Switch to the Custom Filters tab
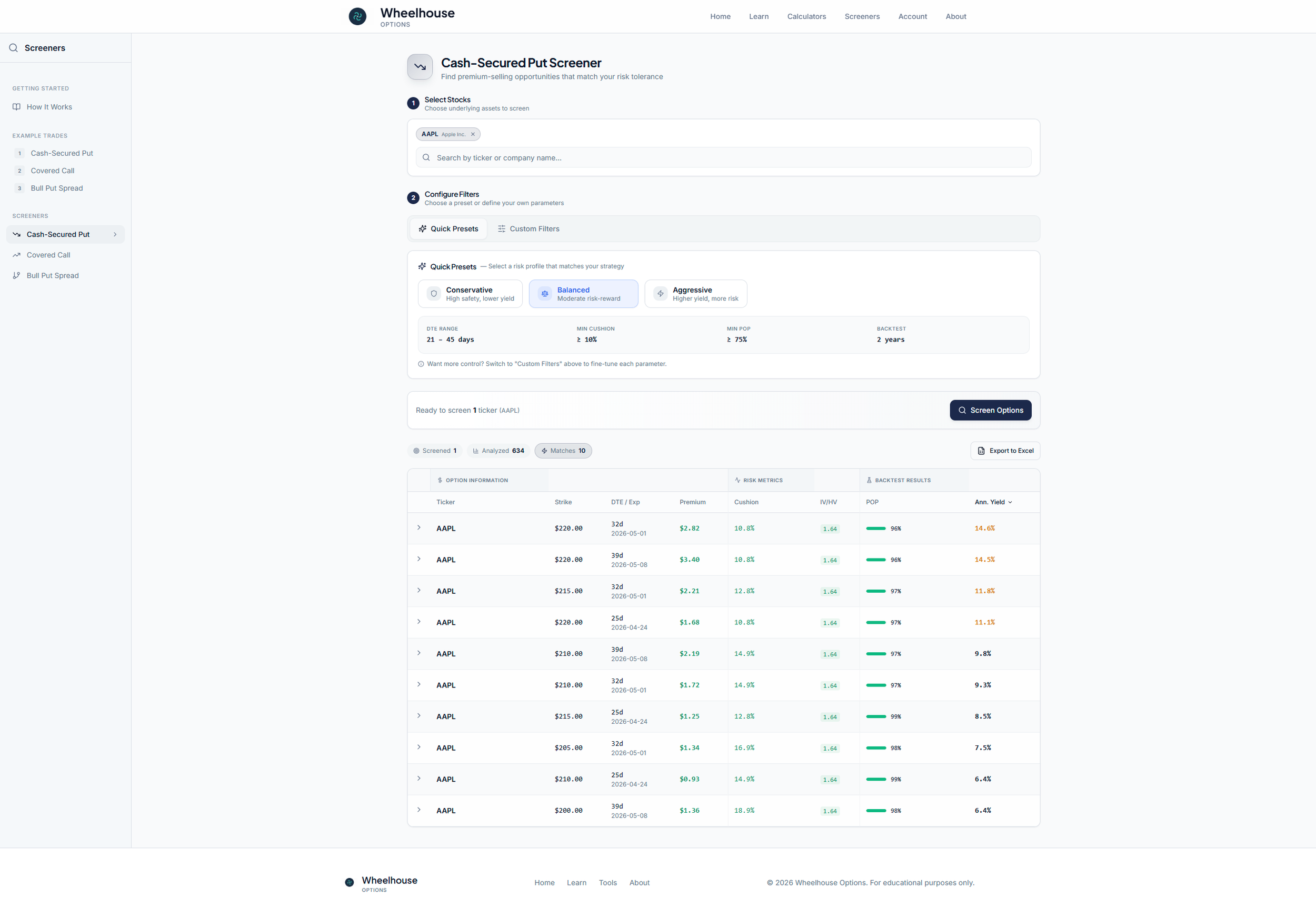 tap(528, 228)
